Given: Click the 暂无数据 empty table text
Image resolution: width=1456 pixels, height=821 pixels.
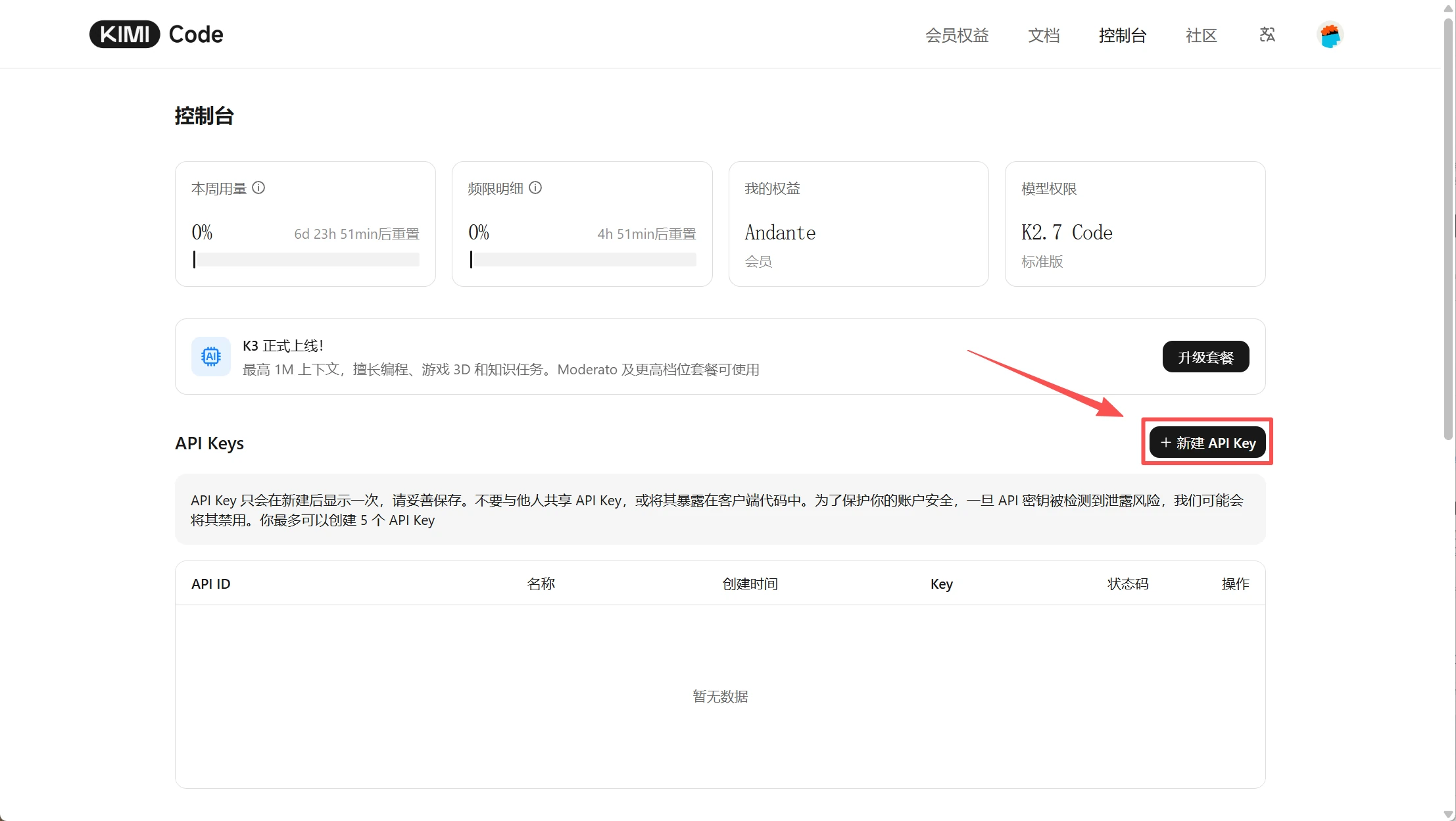Looking at the screenshot, I should pos(720,696).
